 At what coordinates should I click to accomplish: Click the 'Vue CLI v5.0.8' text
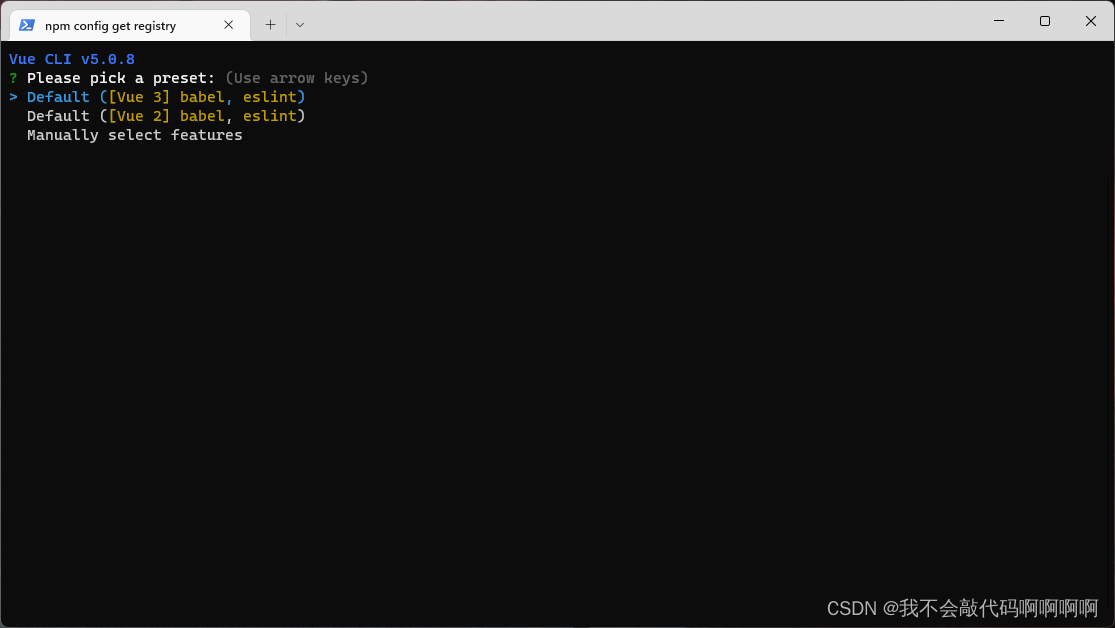point(72,59)
